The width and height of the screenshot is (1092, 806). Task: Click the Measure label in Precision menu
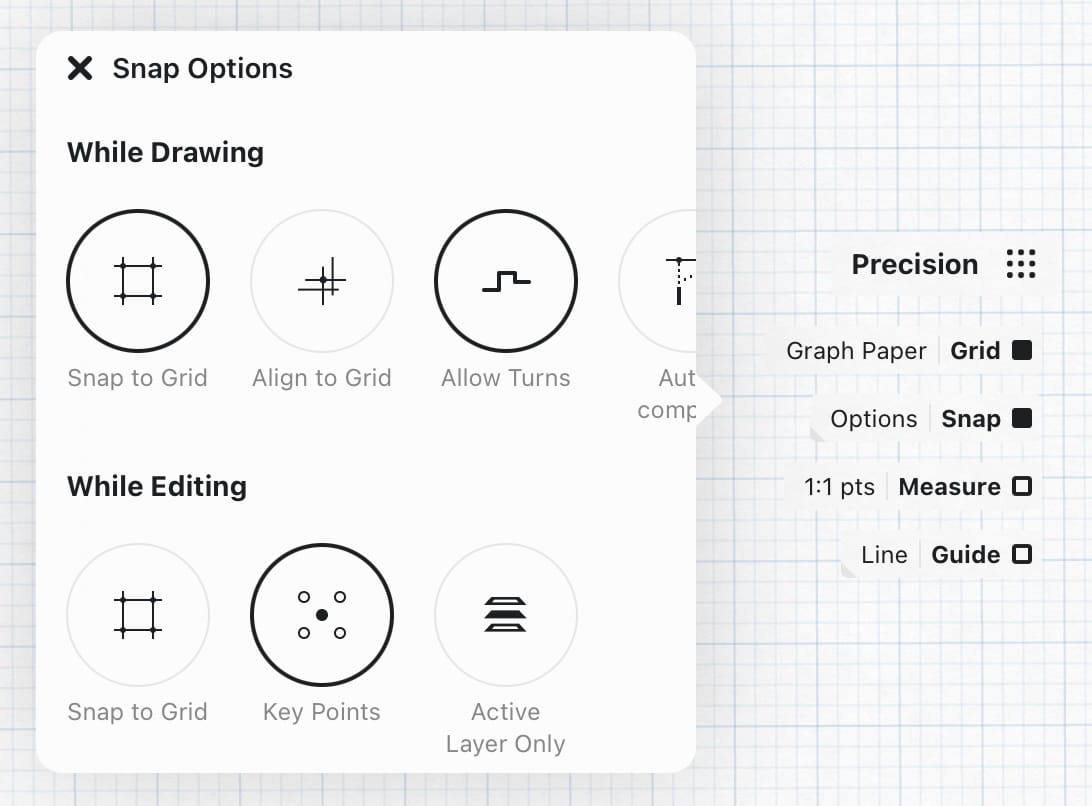[949, 487]
